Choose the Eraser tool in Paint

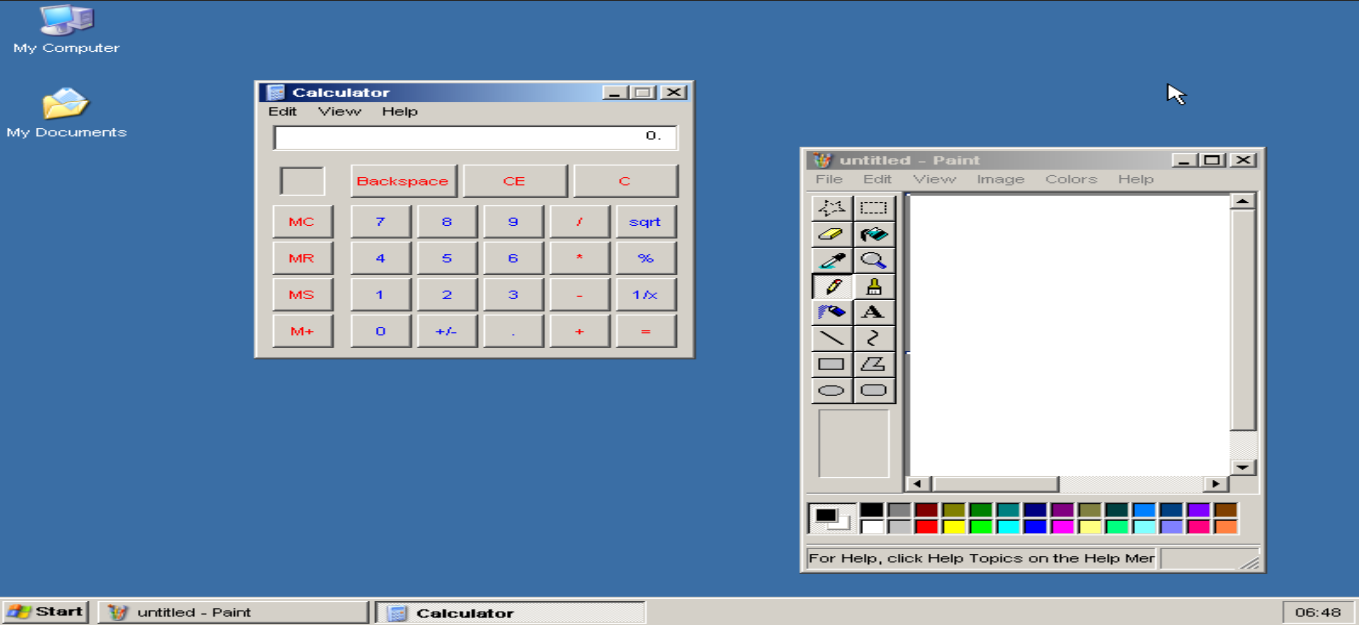(831, 234)
